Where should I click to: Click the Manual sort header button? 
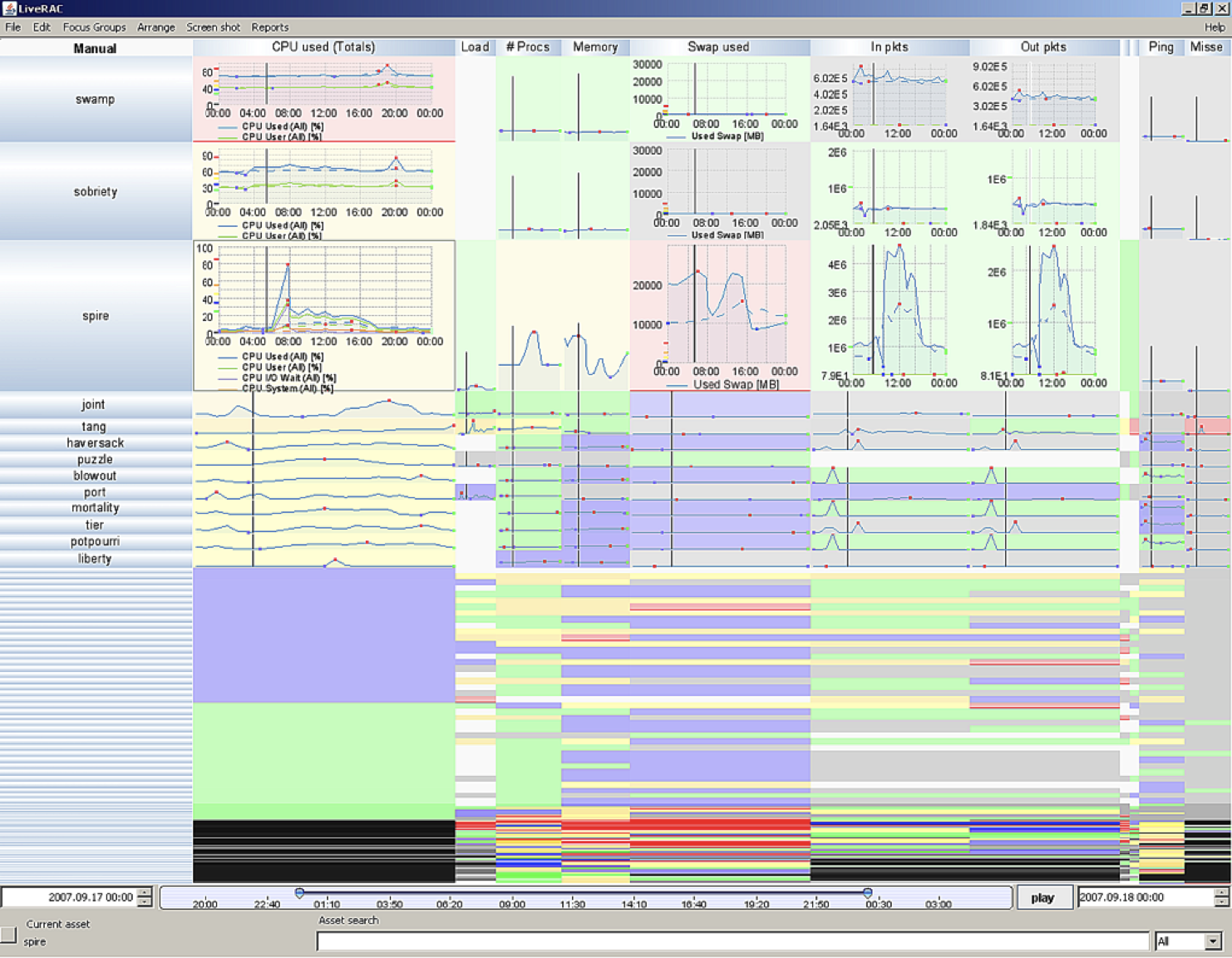(x=95, y=47)
